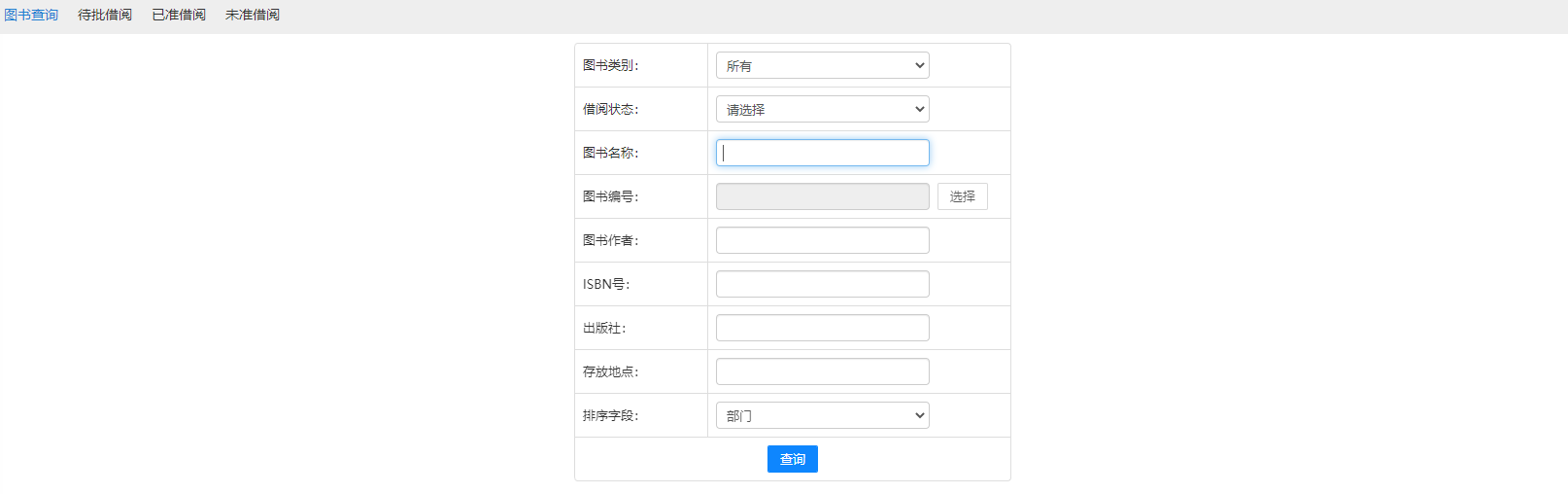
Task: Expand the 排序字段 dropdown
Action: tap(822, 415)
